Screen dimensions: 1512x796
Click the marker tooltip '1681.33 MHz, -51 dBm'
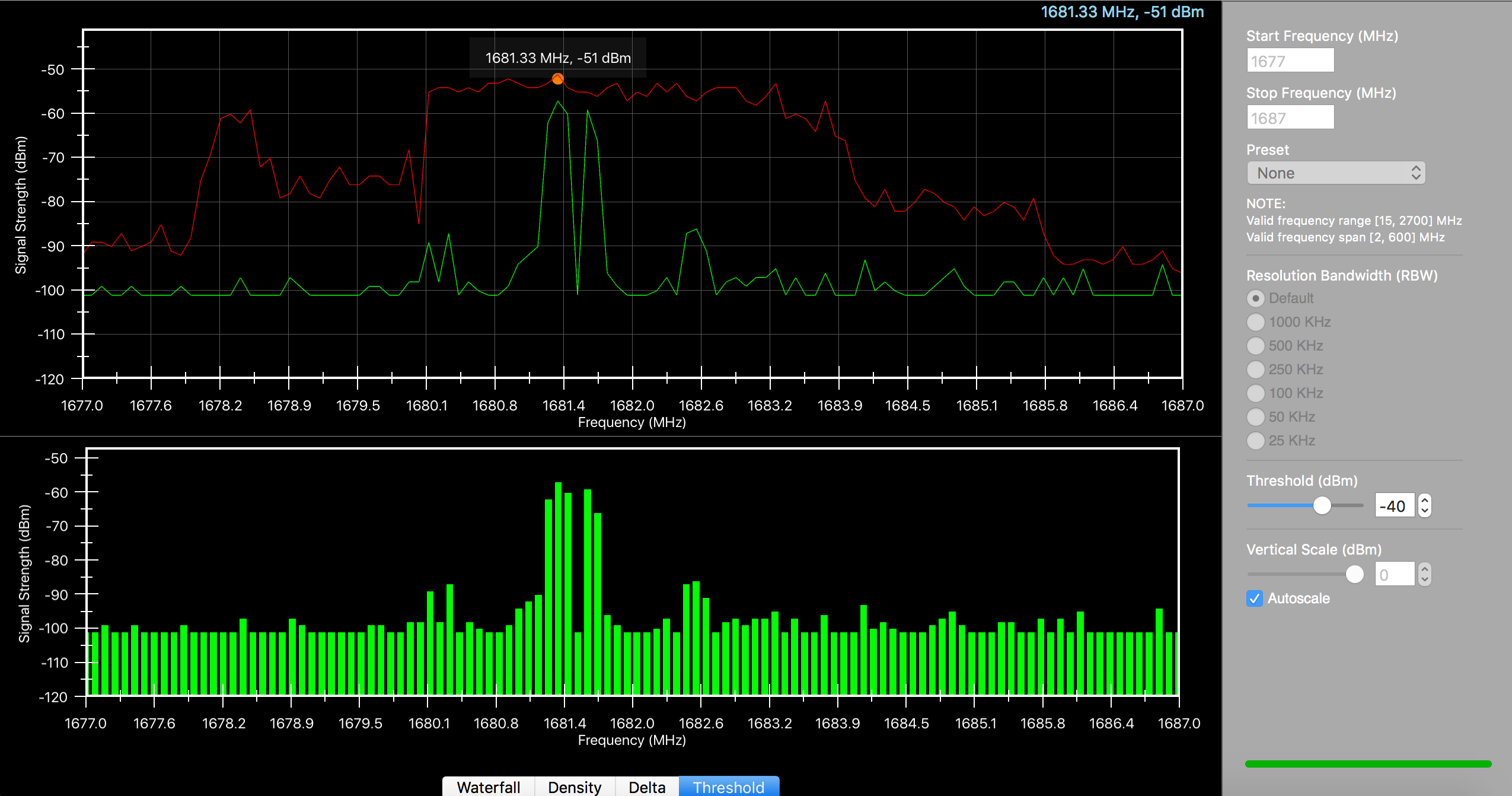pyautogui.click(x=558, y=58)
